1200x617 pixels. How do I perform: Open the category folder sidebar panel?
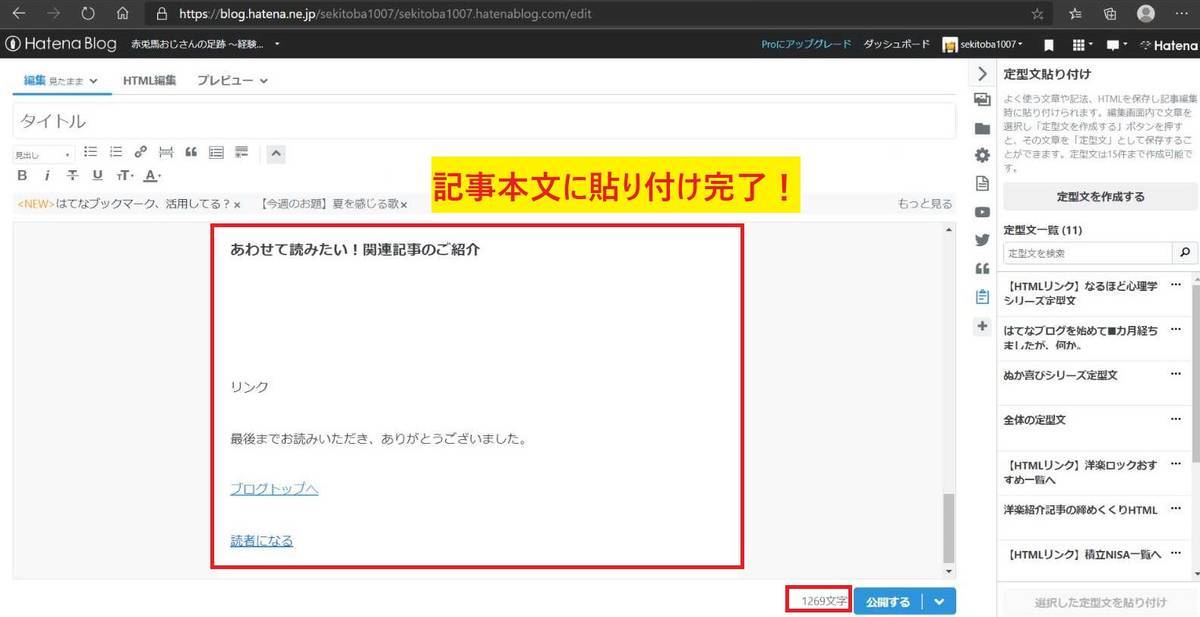click(x=982, y=128)
